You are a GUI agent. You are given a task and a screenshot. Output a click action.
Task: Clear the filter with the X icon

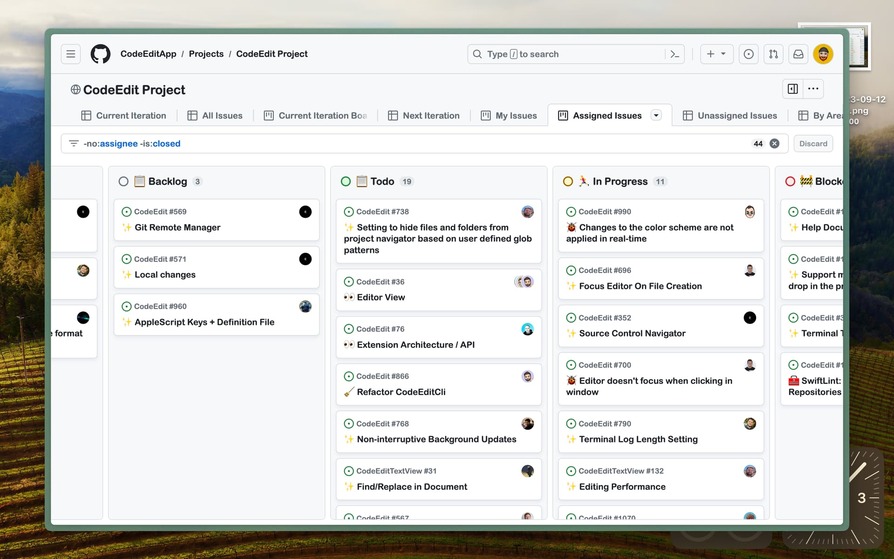(x=774, y=144)
